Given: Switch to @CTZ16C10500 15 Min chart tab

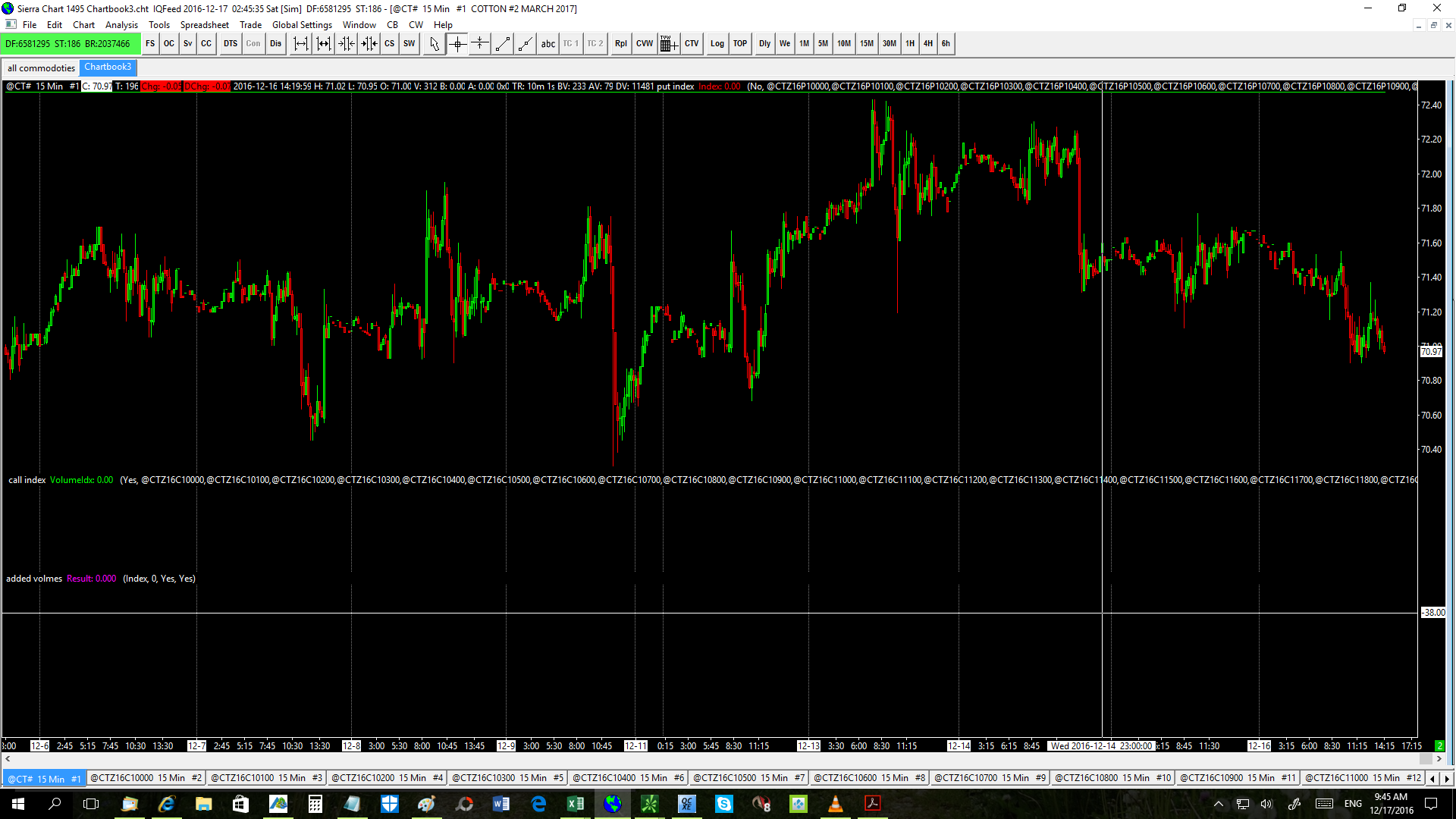Looking at the screenshot, I should 748,778.
